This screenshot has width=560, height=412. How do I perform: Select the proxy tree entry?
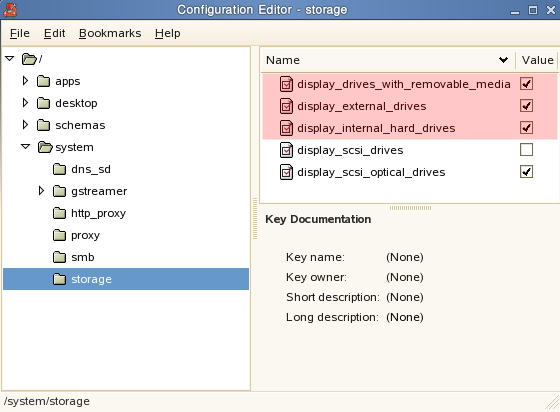pos(85,236)
